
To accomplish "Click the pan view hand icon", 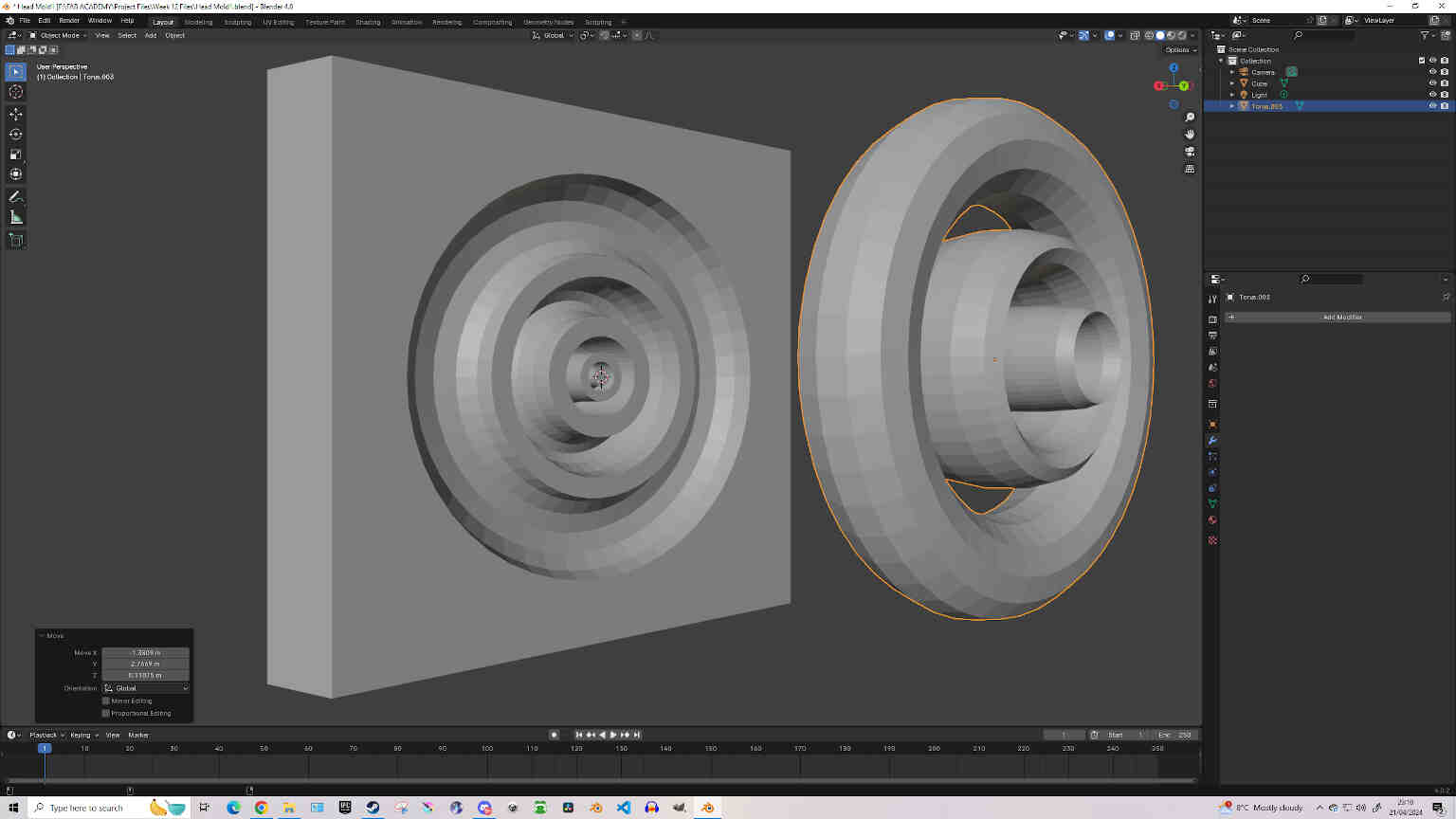I will [1190, 135].
